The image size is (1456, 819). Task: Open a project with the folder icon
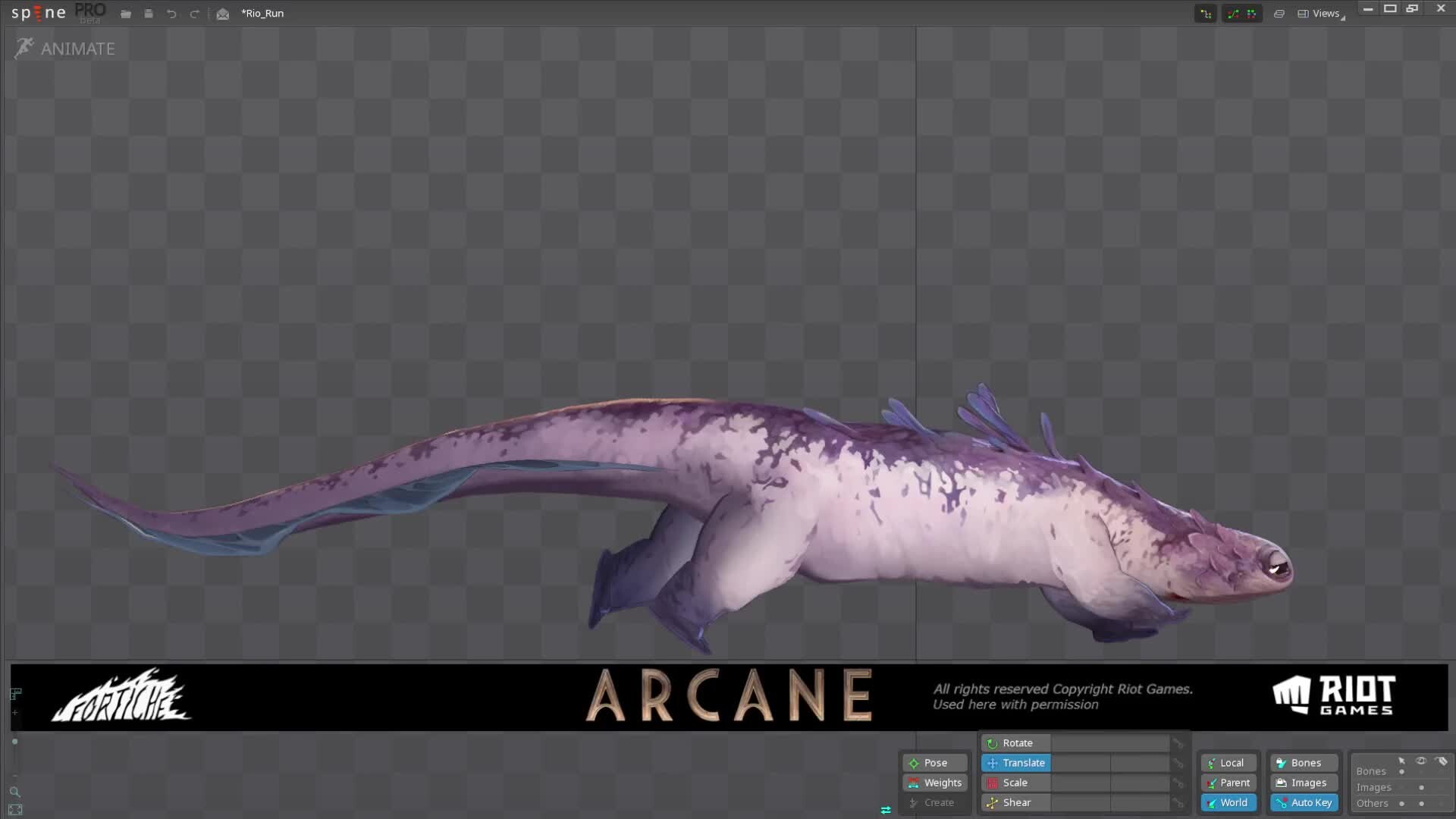point(125,13)
